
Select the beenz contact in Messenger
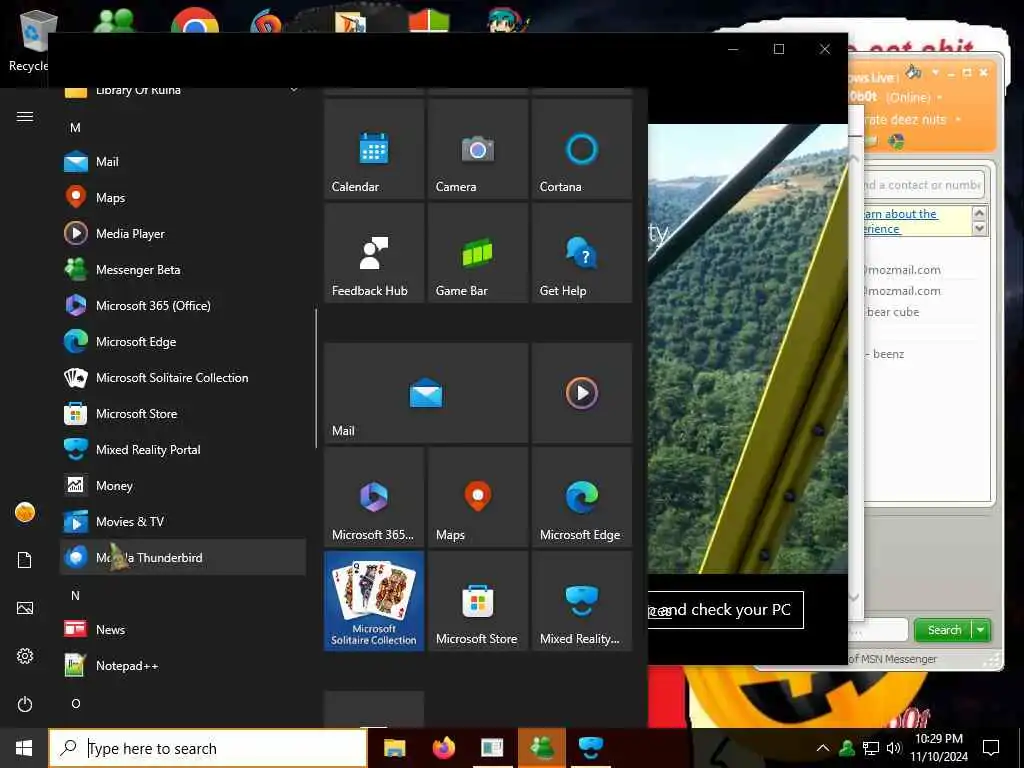pyautogui.click(x=888, y=354)
